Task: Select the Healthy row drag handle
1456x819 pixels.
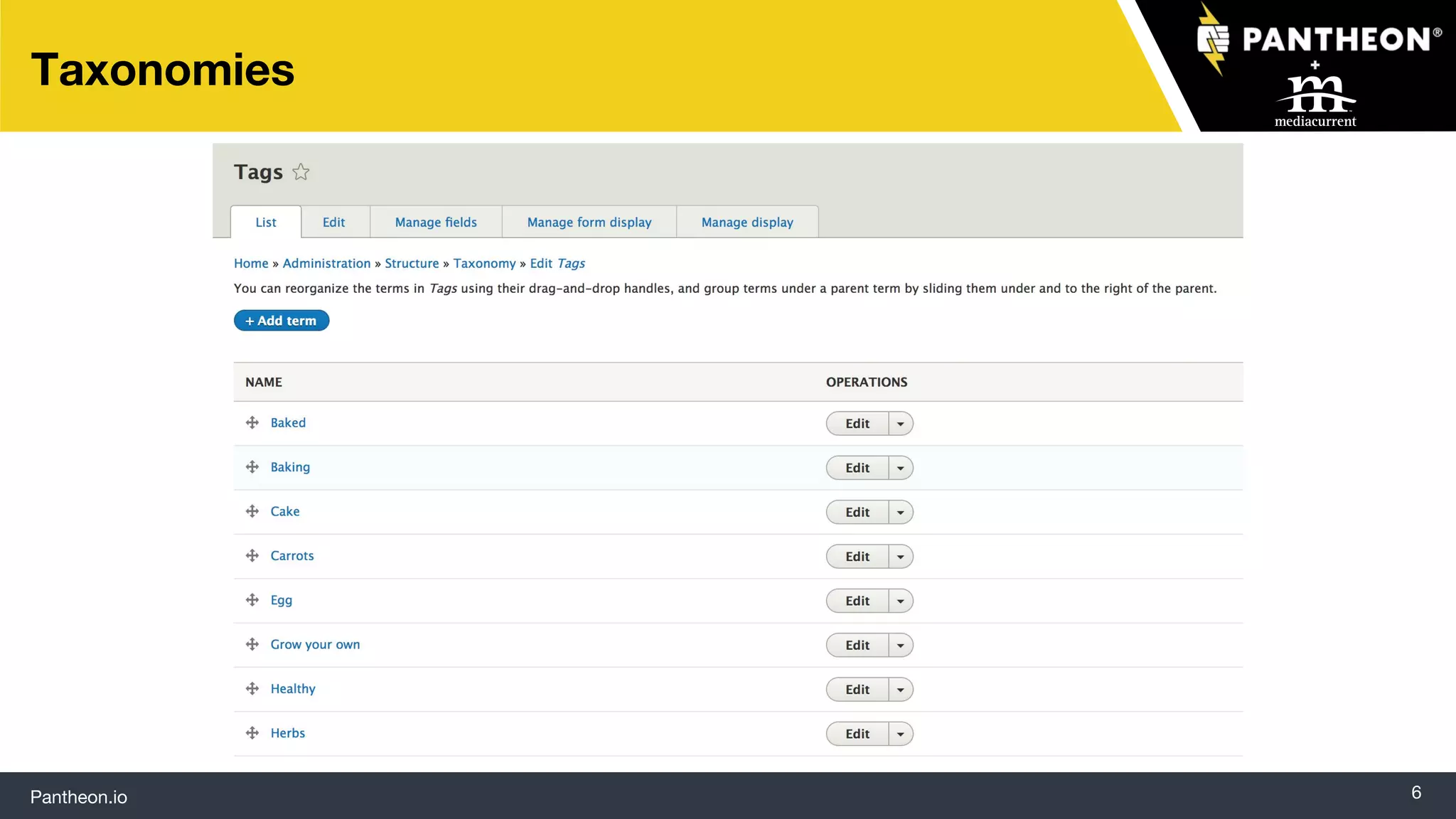Action: [x=252, y=689]
